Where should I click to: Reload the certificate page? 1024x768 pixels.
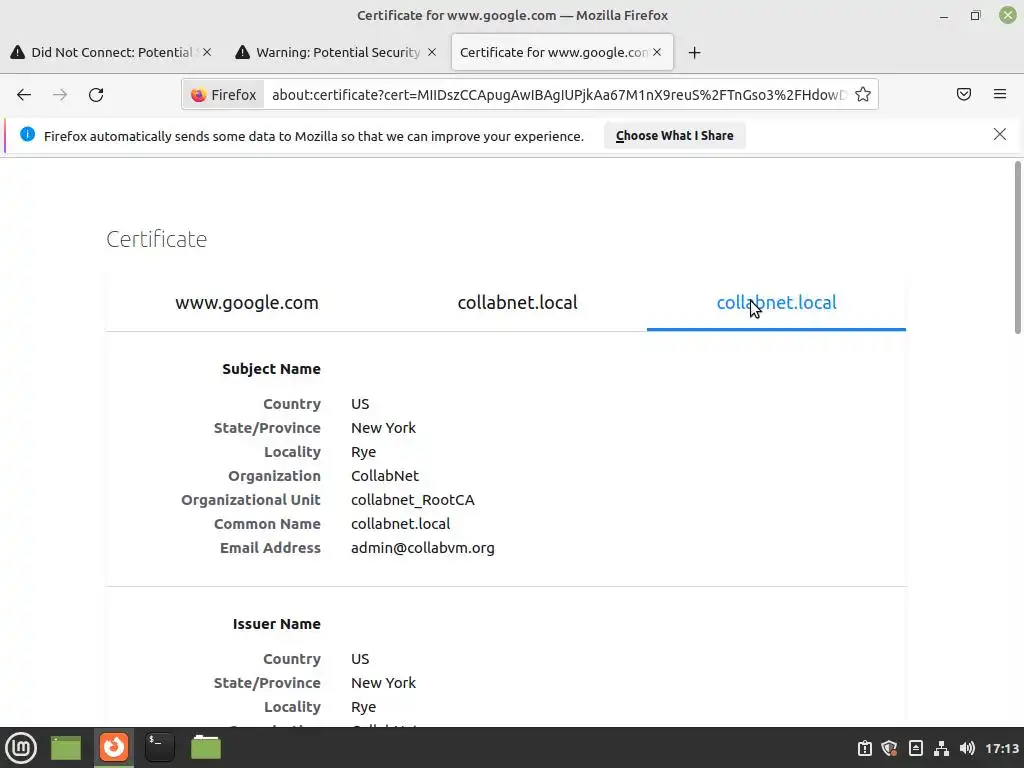pyautogui.click(x=96, y=95)
